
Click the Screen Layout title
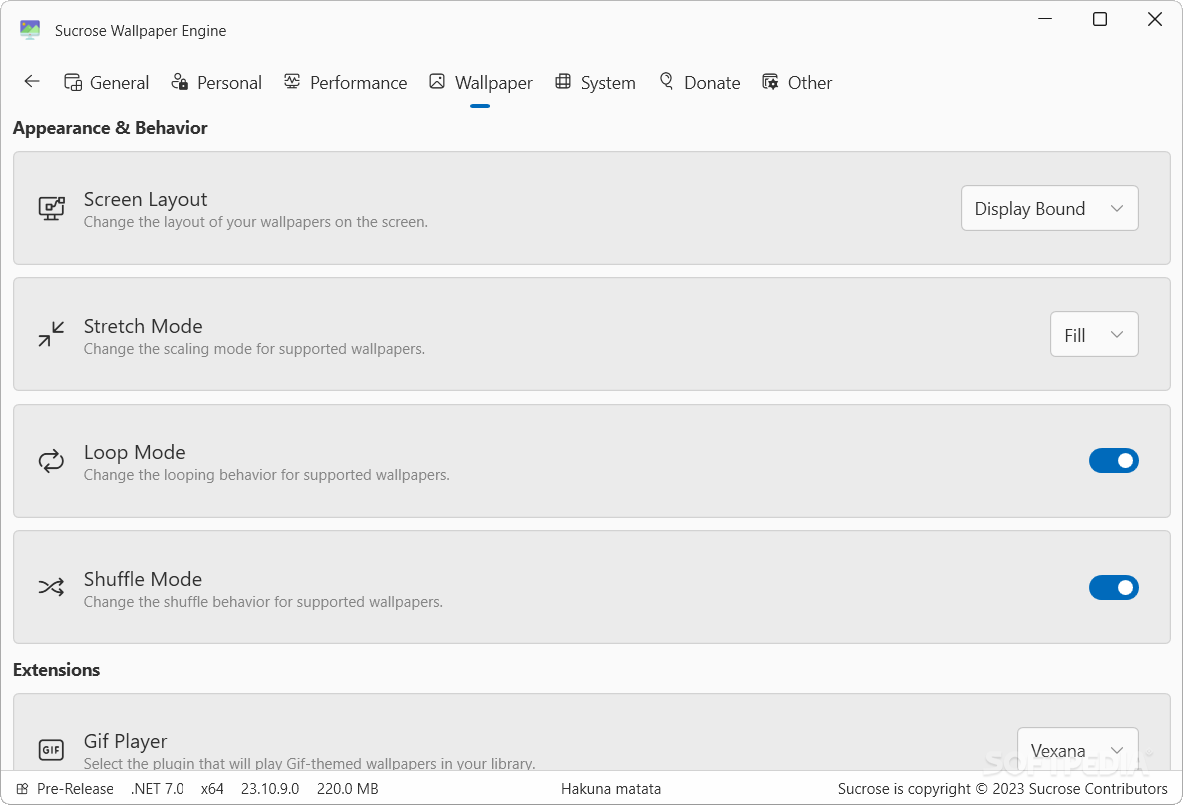tap(145, 199)
